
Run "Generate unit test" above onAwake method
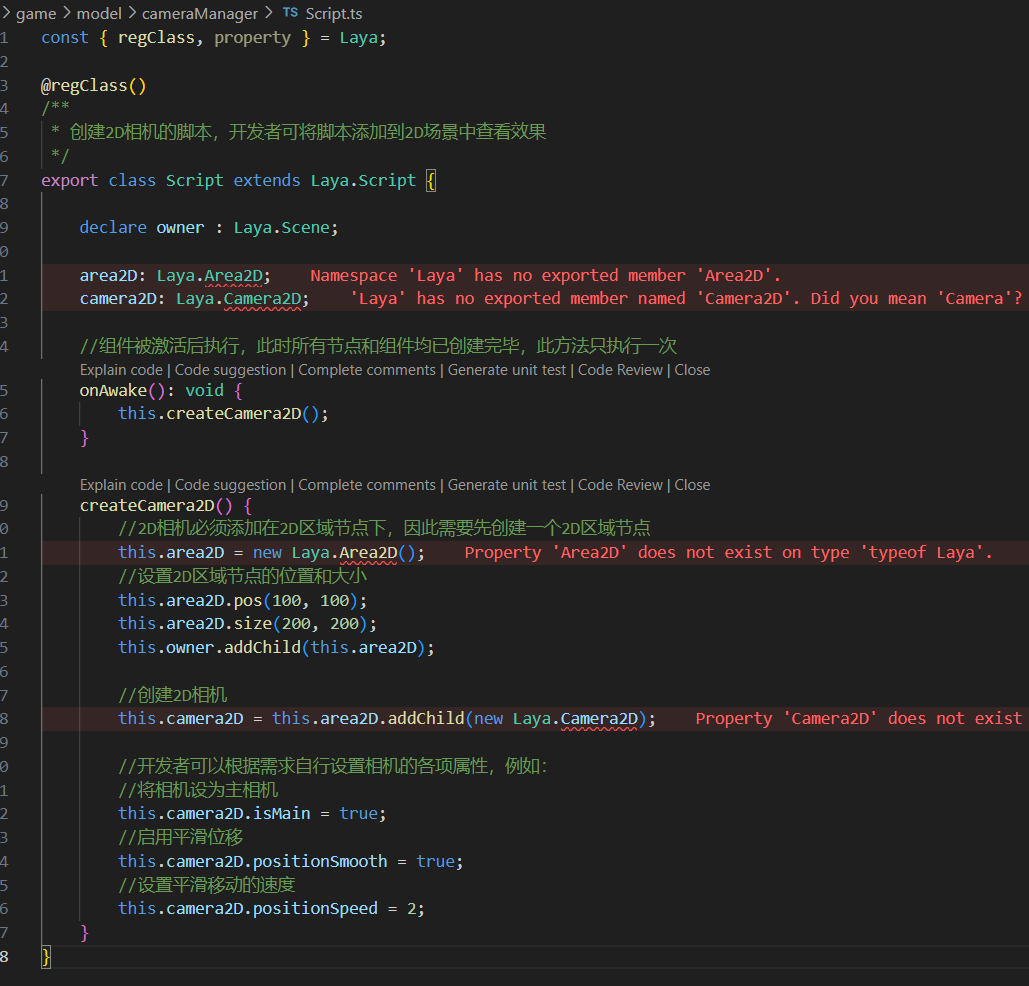pos(507,370)
